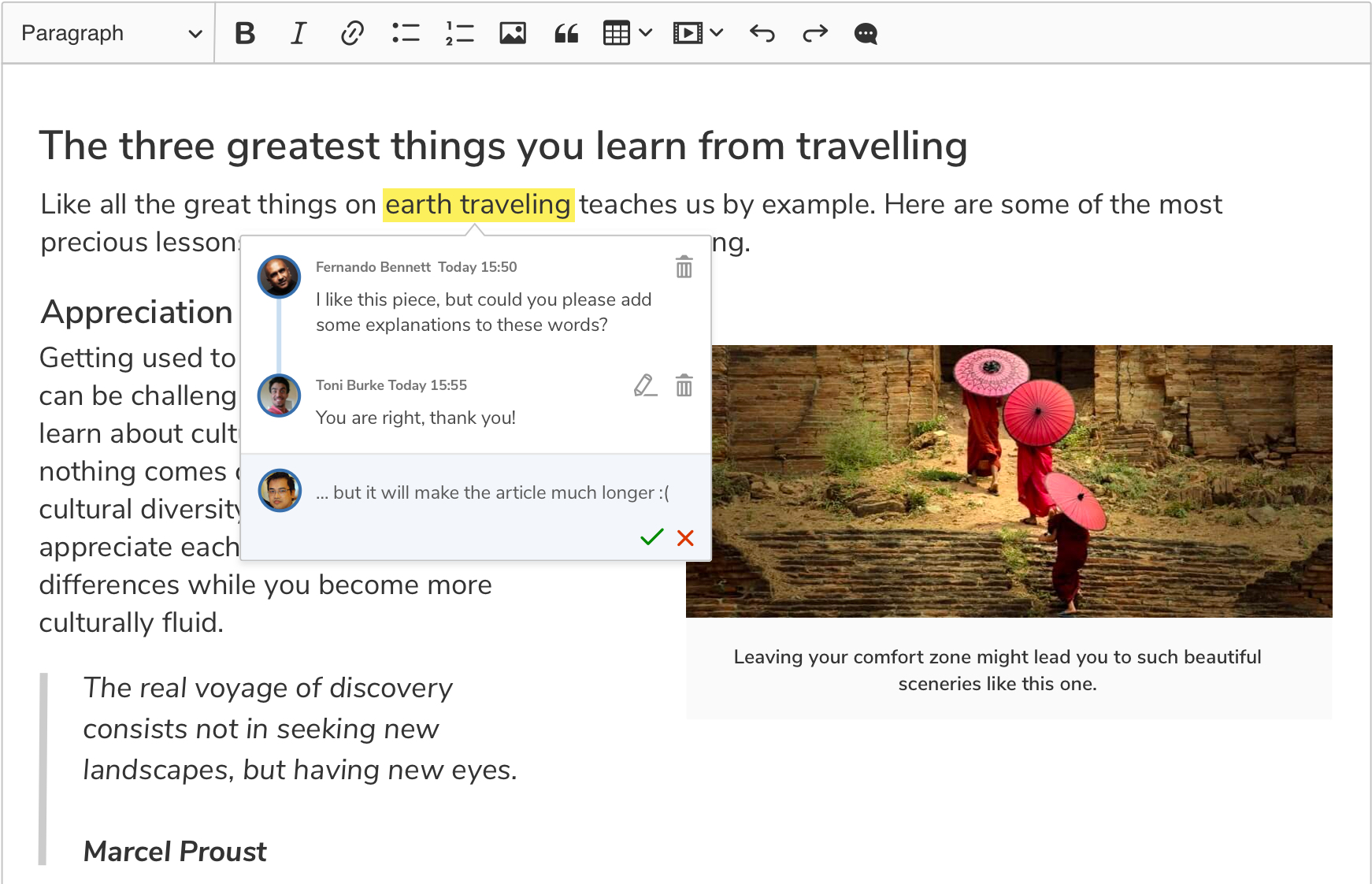The height and width of the screenshot is (884, 1372).
Task: Toggle italic formatting
Action: click(x=298, y=32)
